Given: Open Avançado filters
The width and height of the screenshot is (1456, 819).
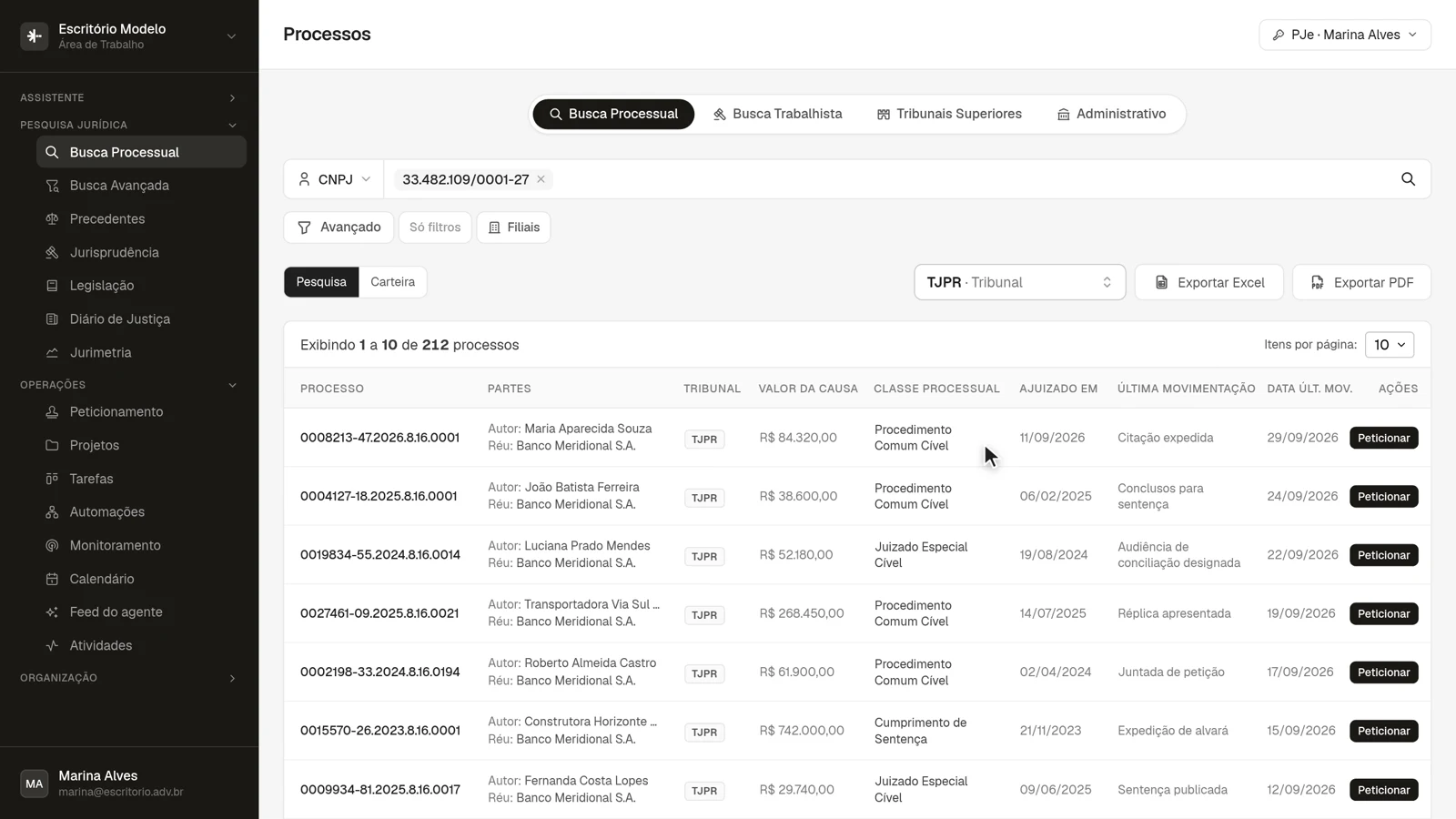Looking at the screenshot, I should 339,227.
